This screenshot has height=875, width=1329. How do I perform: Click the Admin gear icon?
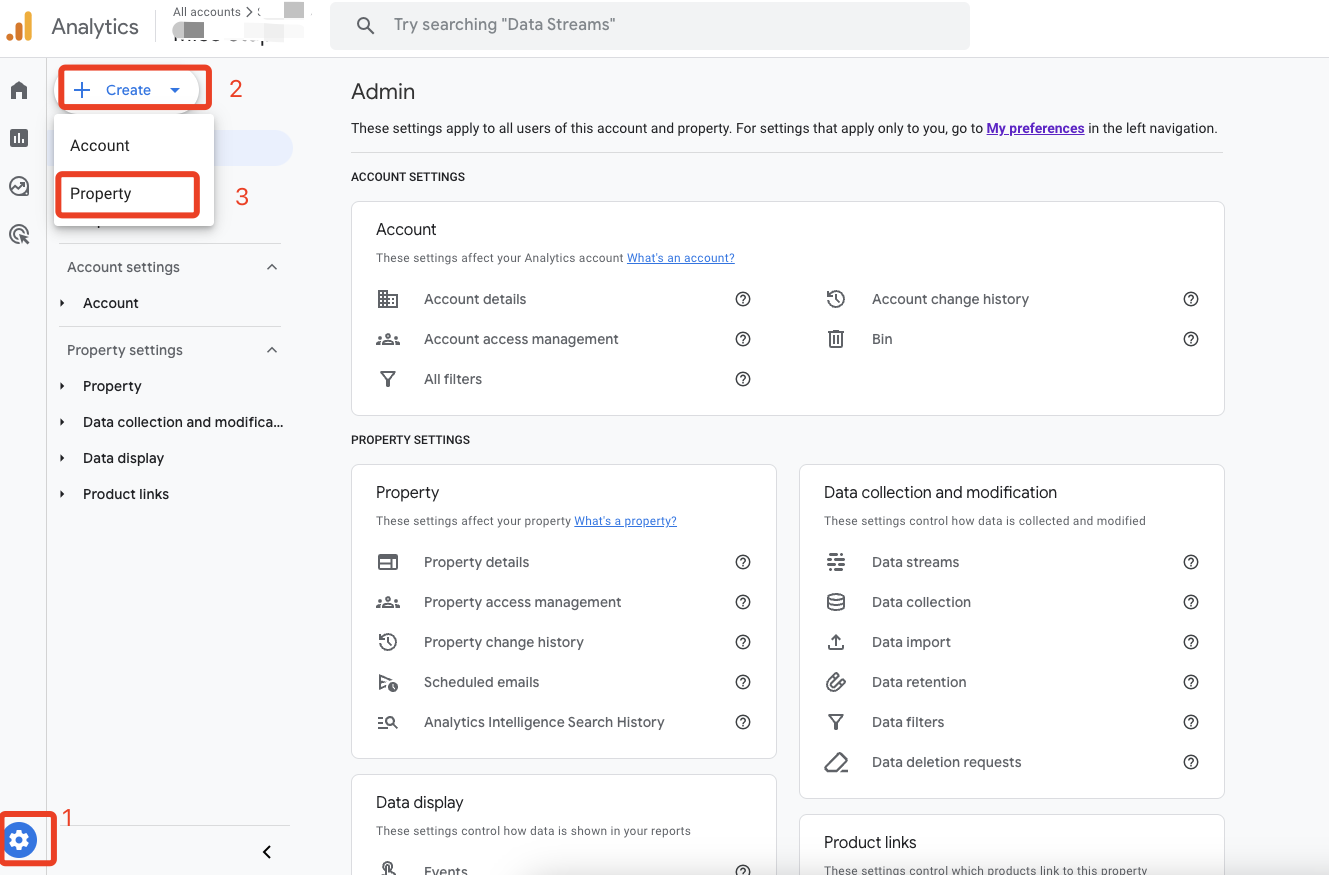tap(20, 839)
